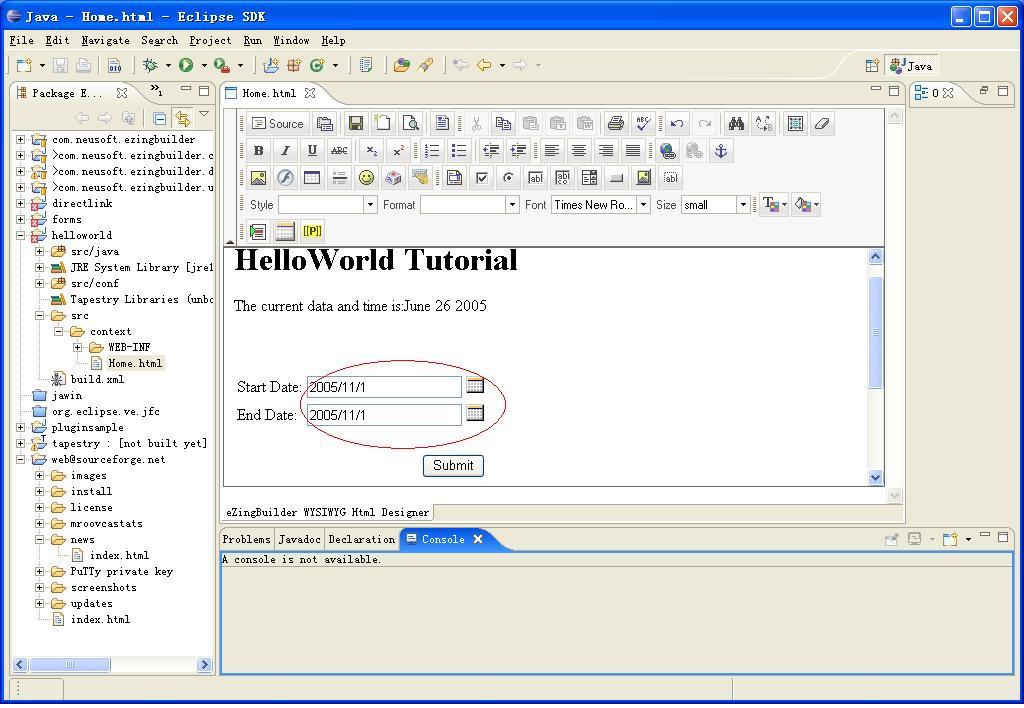Click the Undo arrow icon
The image size is (1024, 708).
[x=677, y=124]
